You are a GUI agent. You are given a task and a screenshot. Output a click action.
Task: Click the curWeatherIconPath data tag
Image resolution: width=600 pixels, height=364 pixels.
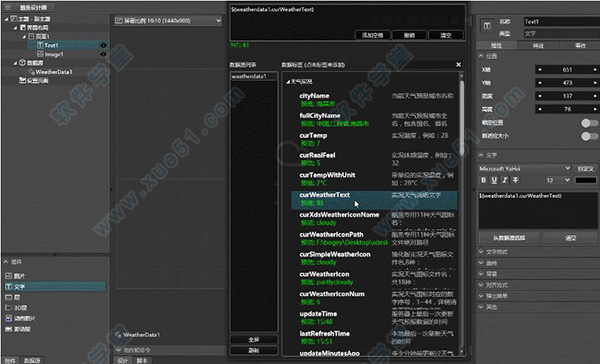pyautogui.click(x=331, y=234)
